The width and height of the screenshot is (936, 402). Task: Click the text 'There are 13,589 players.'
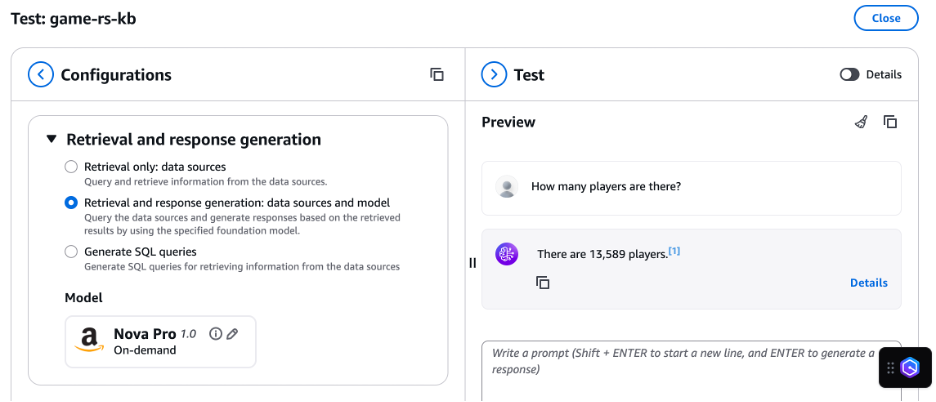[602, 254]
